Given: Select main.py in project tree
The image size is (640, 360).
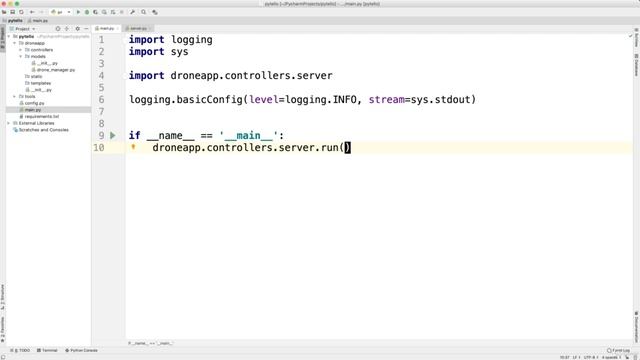Looking at the screenshot, I should coord(30,110).
